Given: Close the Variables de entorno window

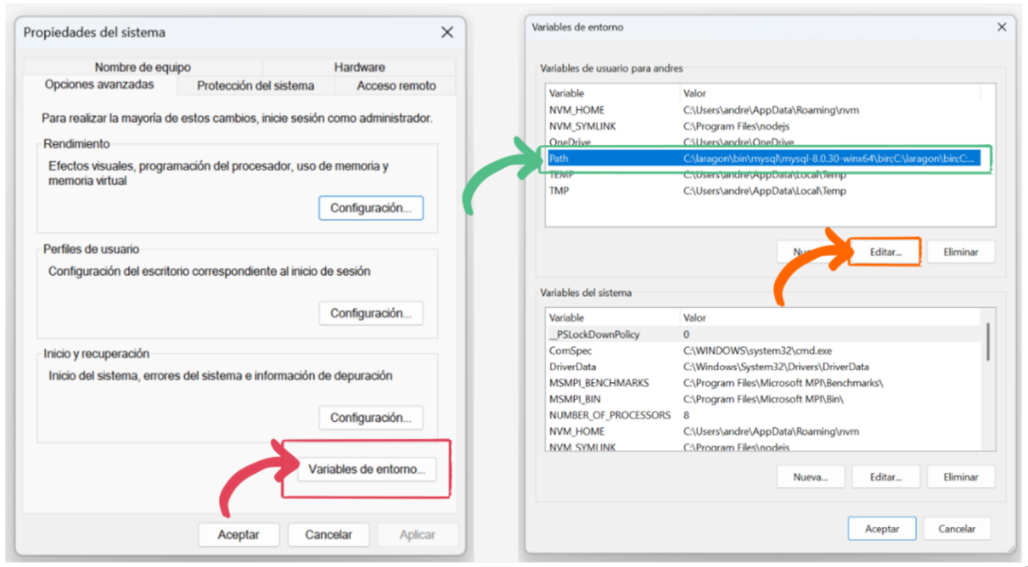Looking at the screenshot, I should 1001,27.
